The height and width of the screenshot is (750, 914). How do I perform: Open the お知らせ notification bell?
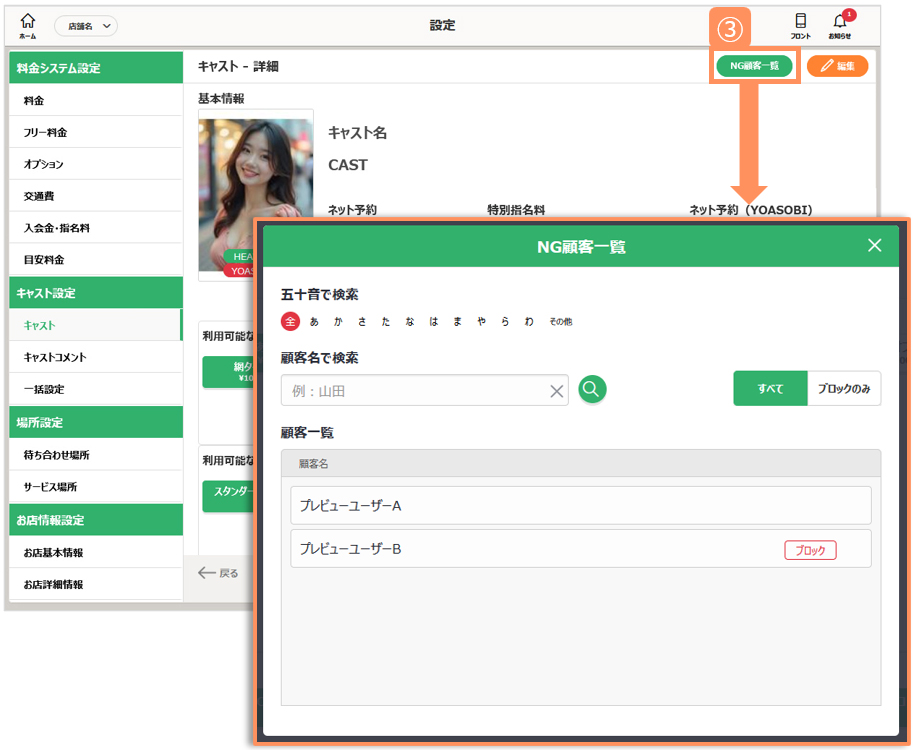coord(840,25)
